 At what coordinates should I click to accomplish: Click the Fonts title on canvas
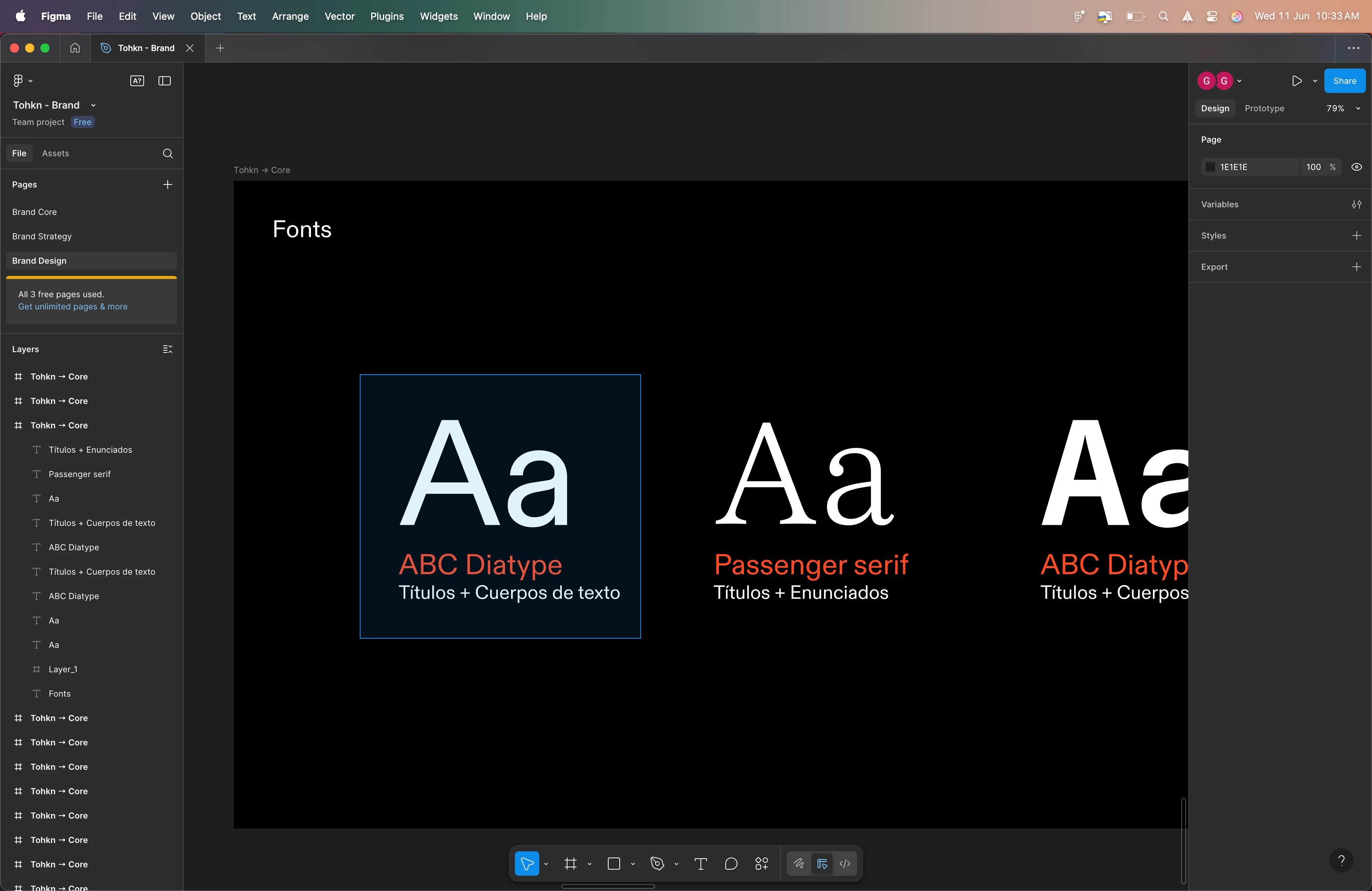[x=302, y=229]
